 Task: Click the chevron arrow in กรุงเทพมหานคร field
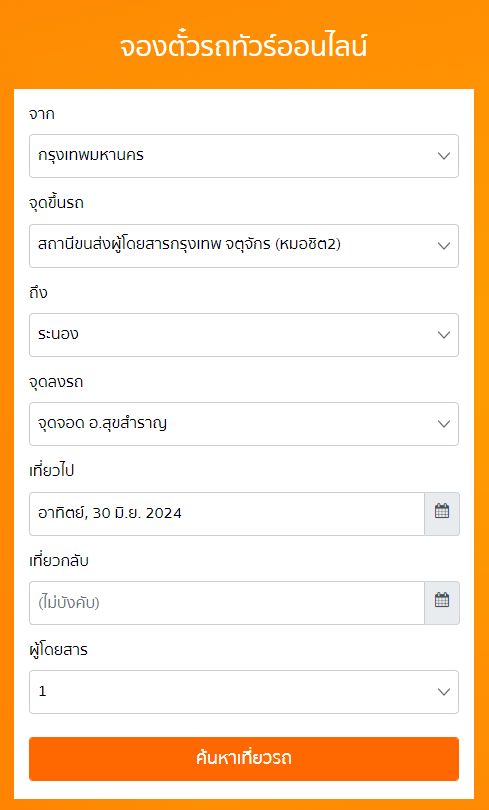coord(444,156)
